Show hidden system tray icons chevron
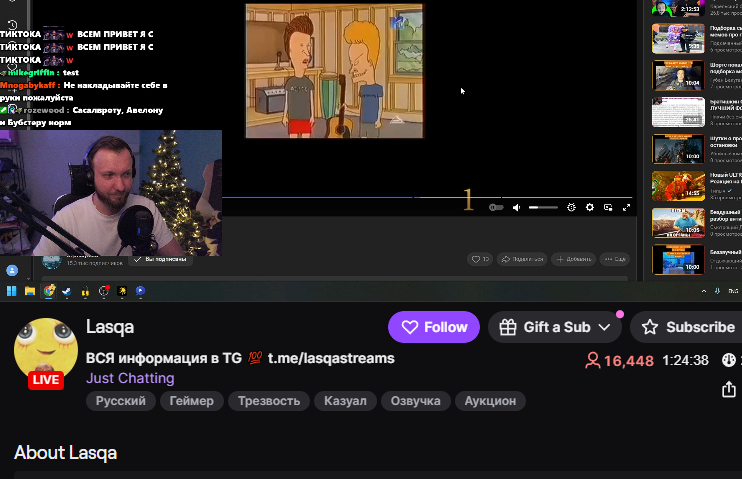Screen dimensions: 742x479 (704, 291)
